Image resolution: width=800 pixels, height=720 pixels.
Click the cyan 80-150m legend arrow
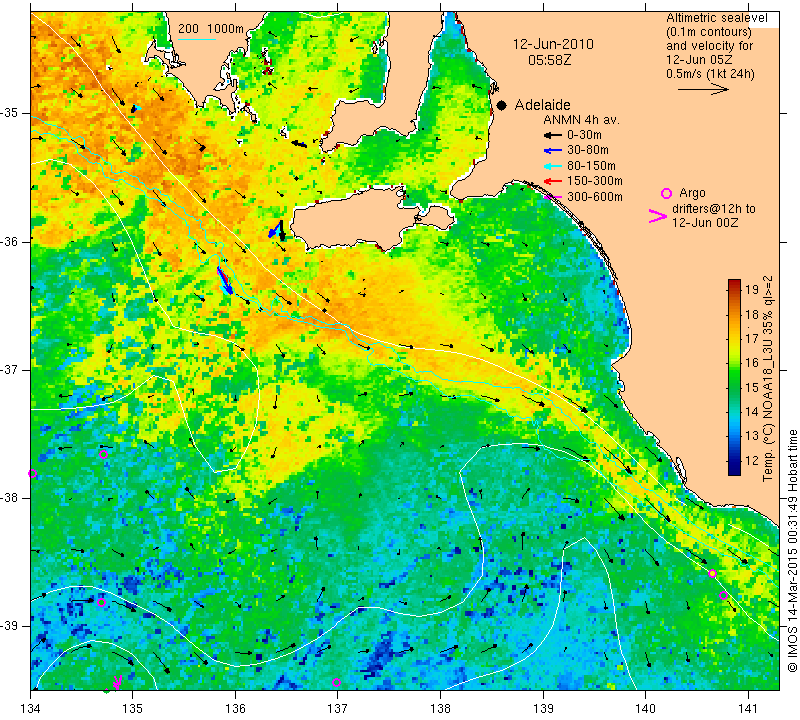click(x=552, y=166)
